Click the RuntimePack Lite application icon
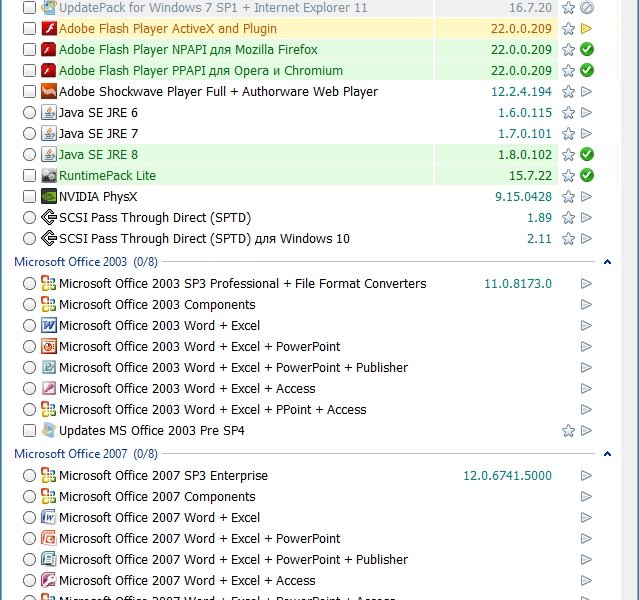 [49, 175]
